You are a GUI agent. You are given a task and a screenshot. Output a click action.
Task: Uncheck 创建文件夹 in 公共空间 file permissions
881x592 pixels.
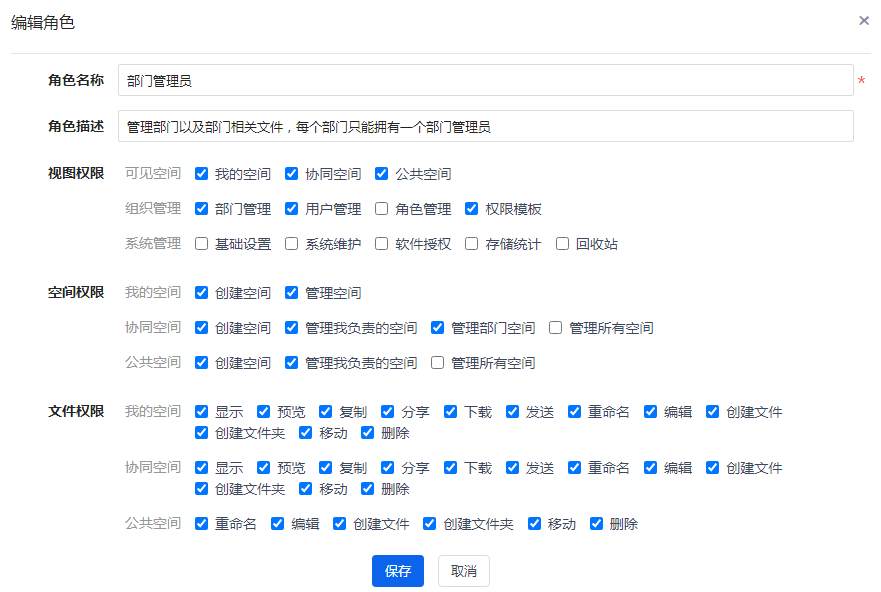click(x=429, y=523)
